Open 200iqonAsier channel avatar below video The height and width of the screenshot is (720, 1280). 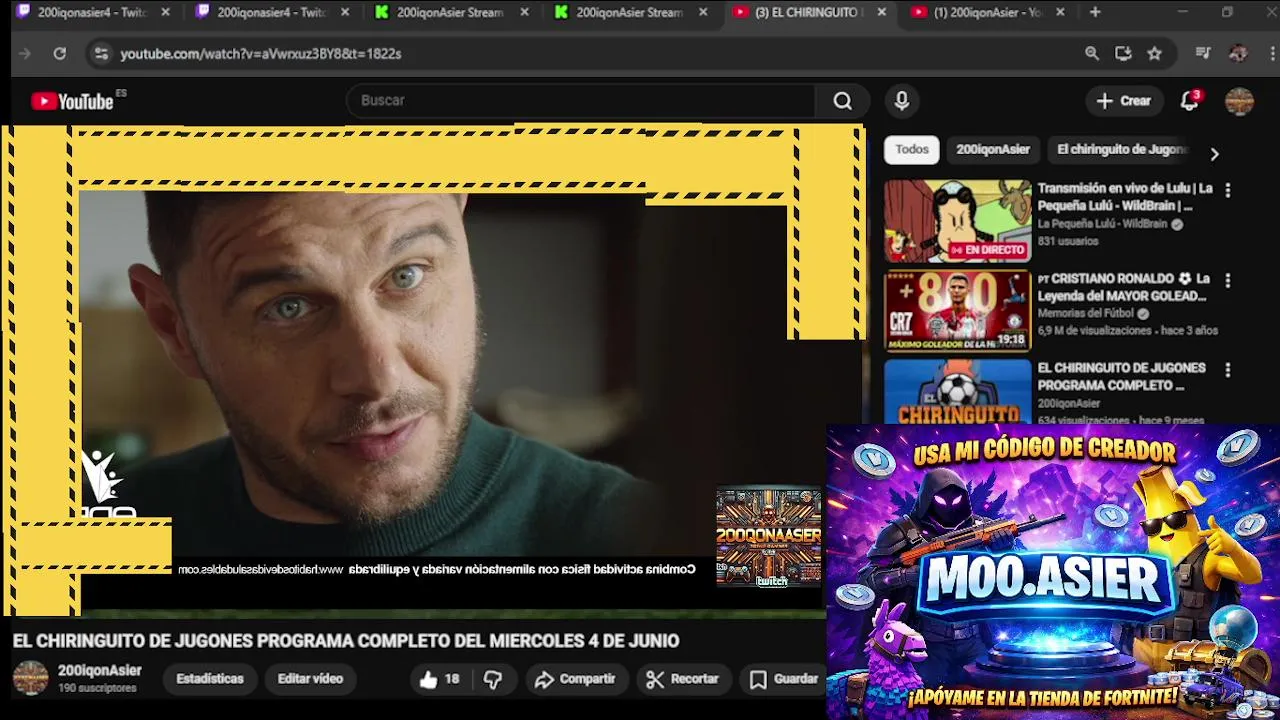(30, 678)
